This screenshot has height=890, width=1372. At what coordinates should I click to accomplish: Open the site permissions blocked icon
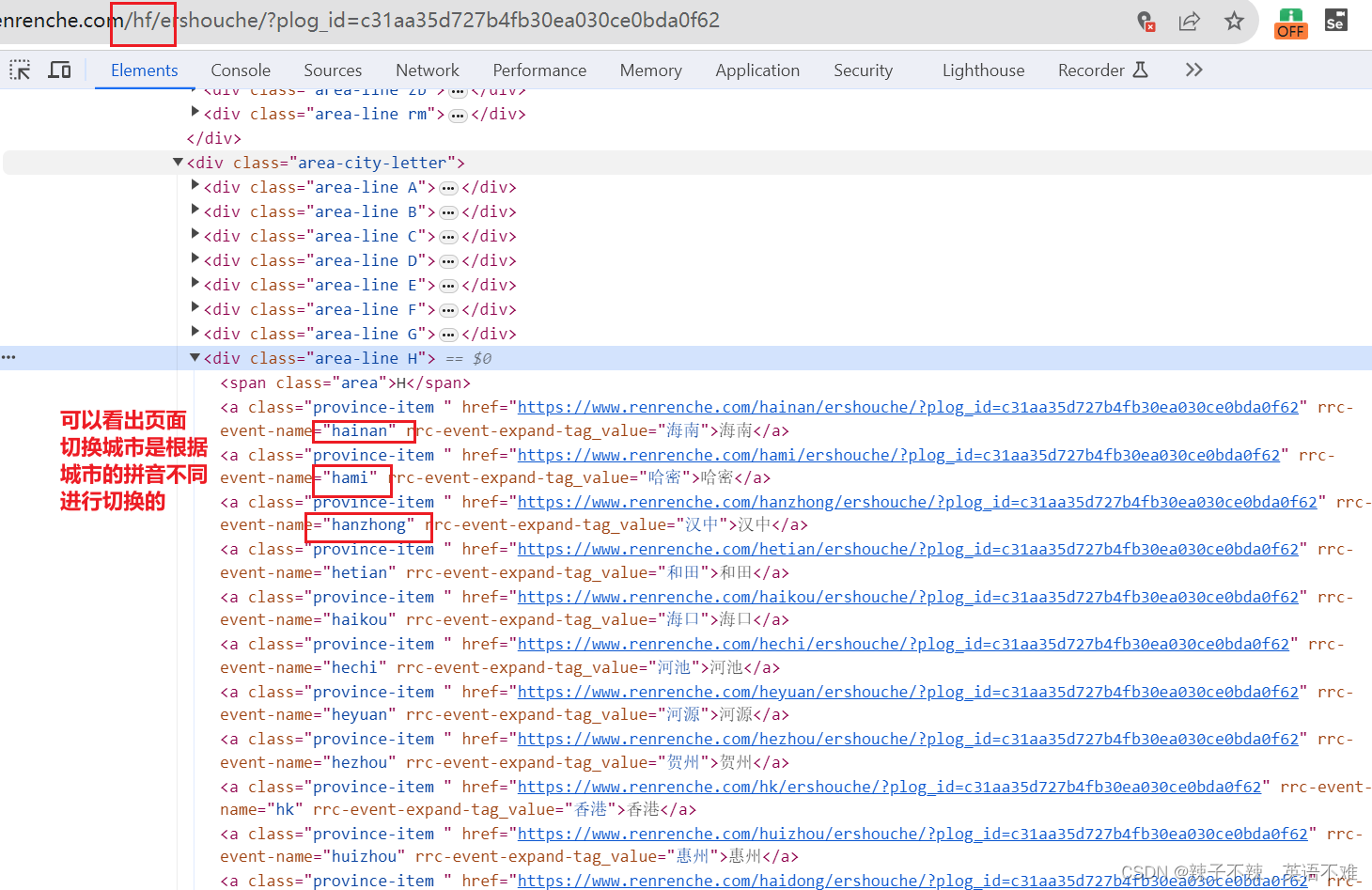click(x=1146, y=21)
